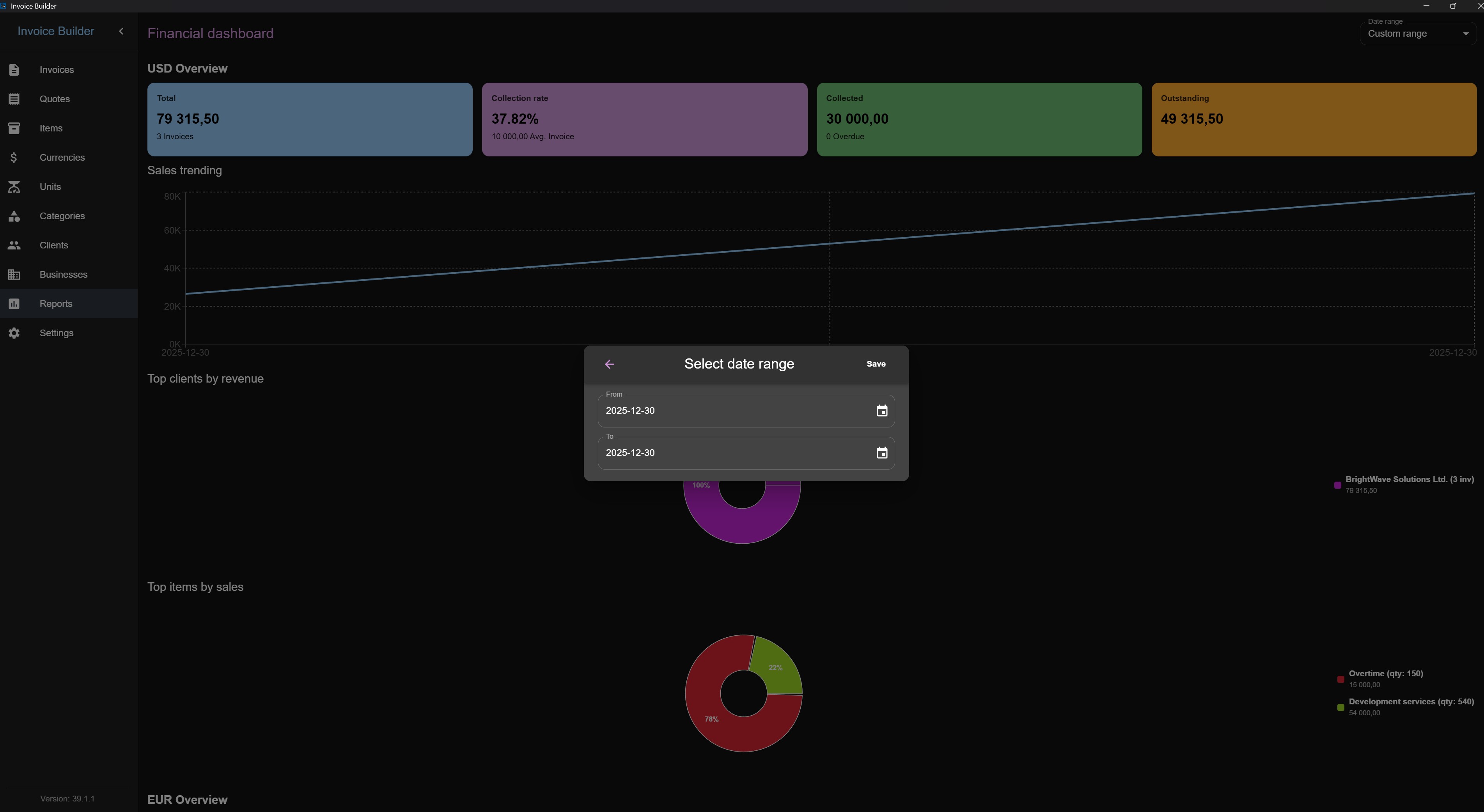Viewport: 1484px width, 812px height.
Task: Click the Currencies dollar icon
Action: pyautogui.click(x=14, y=157)
